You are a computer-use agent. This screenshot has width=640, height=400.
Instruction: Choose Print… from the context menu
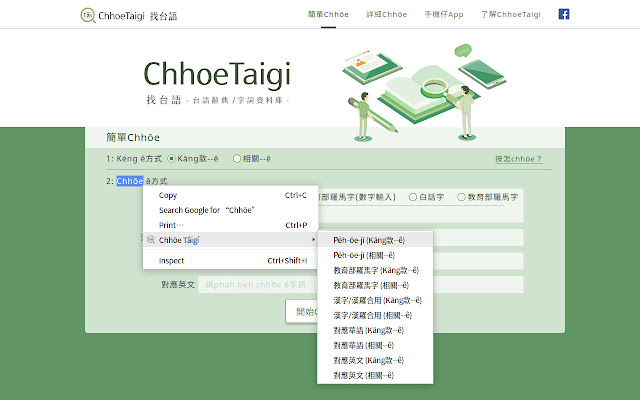coord(231,225)
